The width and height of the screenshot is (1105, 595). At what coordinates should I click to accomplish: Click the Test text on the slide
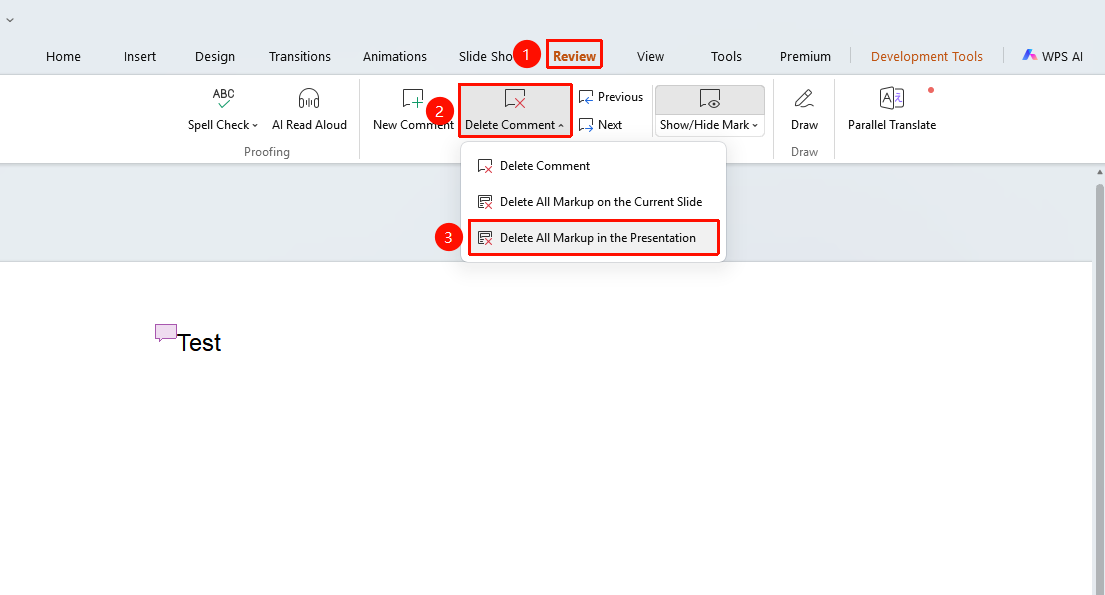click(199, 343)
